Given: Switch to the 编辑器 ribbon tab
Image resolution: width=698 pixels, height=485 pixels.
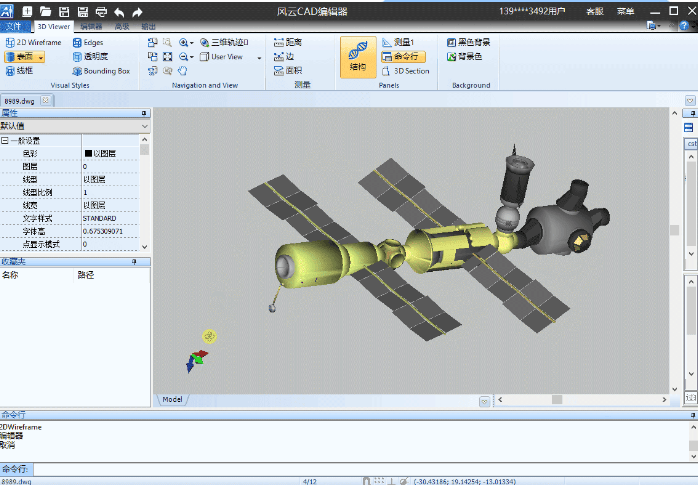Looking at the screenshot, I should point(91,27).
